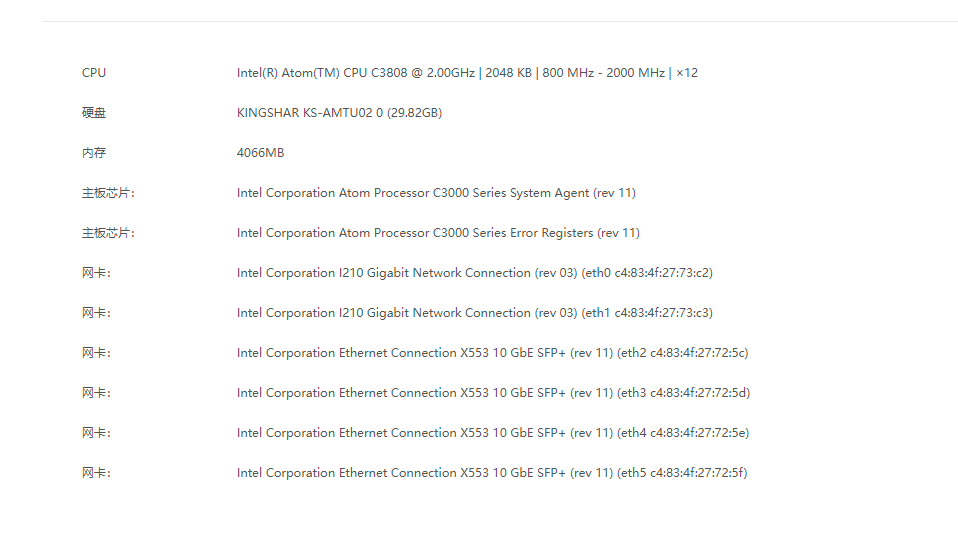Click the 硬盘 label
The image size is (958, 548).
pos(94,113)
